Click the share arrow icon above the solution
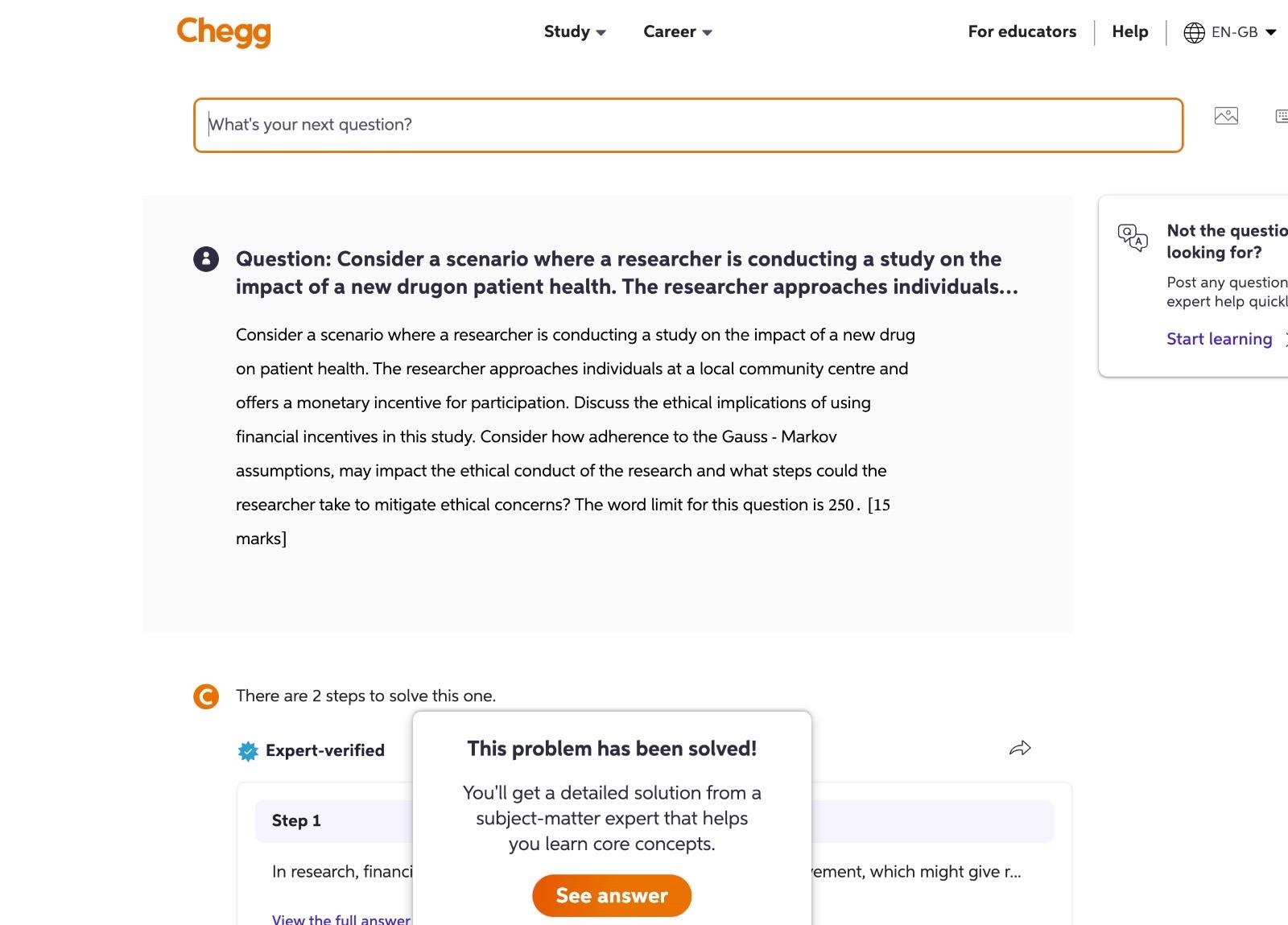1288x925 pixels. 1021,748
